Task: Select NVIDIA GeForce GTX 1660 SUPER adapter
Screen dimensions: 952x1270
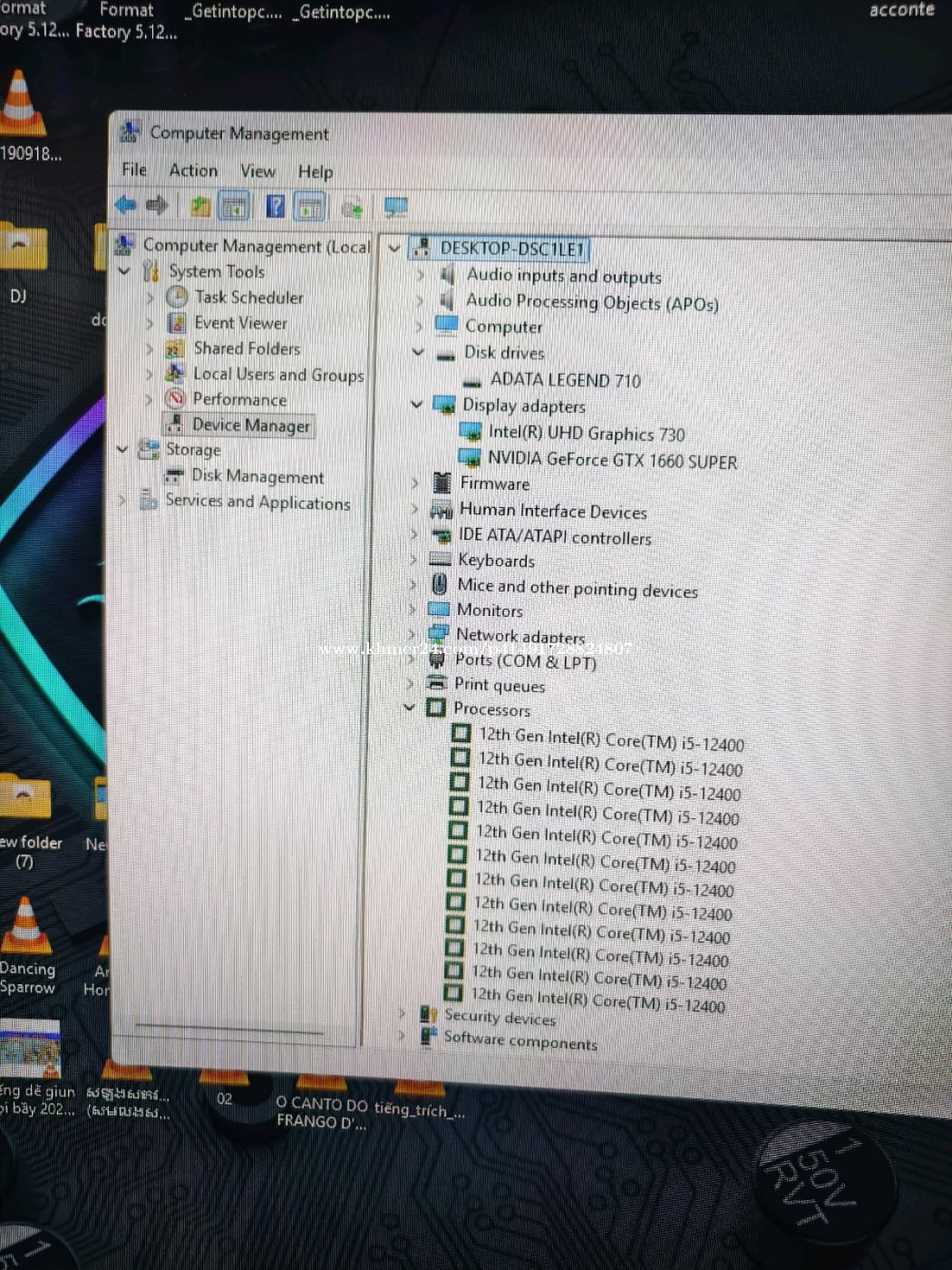Action: coord(612,461)
